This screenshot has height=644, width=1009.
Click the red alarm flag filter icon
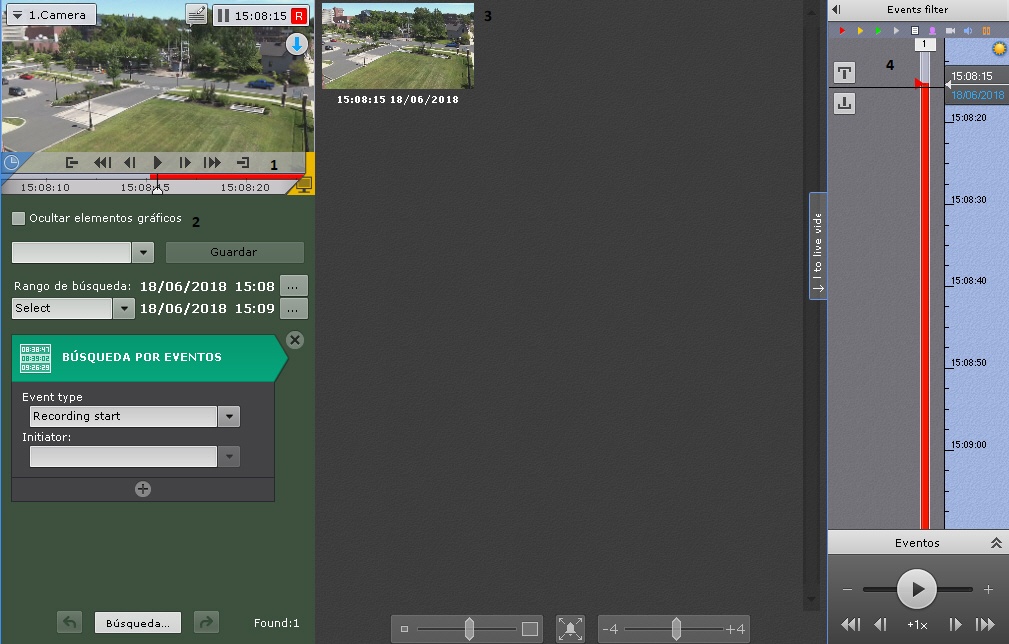tap(842, 31)
